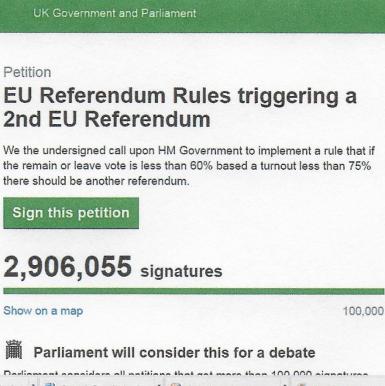385x386 pixels.
Task: Open the Show on a map link
Action: [x=43, y=311]
